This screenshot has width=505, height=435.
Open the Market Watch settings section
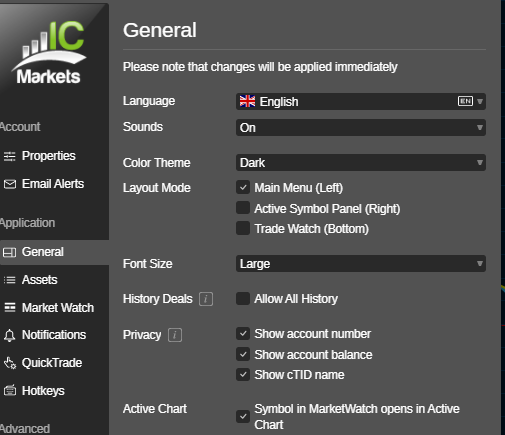(54, 308)
